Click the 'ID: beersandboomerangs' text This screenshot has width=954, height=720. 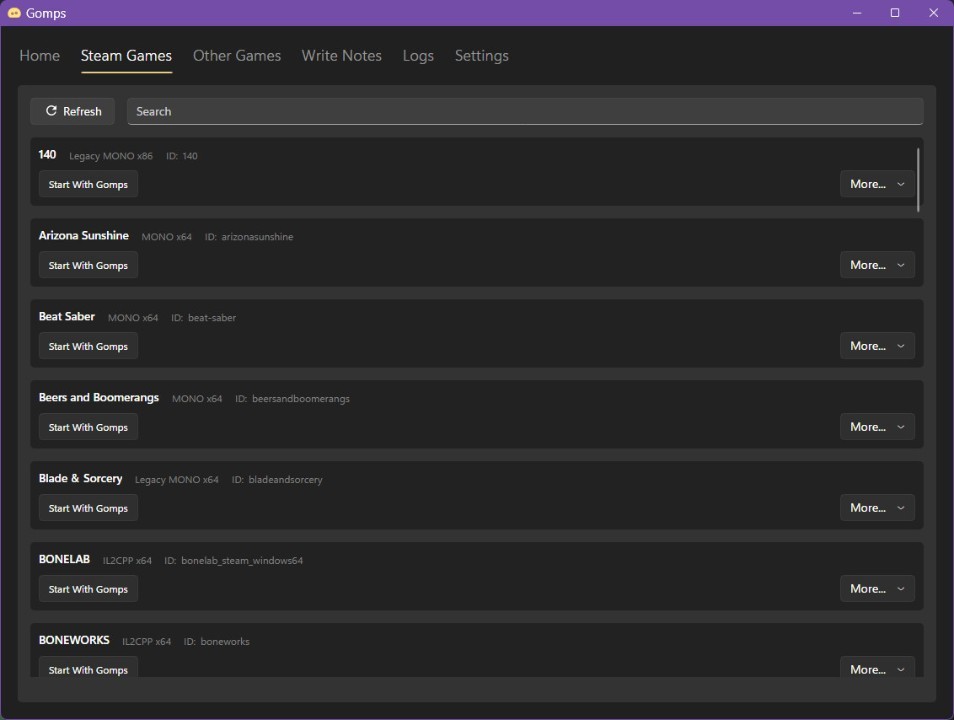point(293,399)
